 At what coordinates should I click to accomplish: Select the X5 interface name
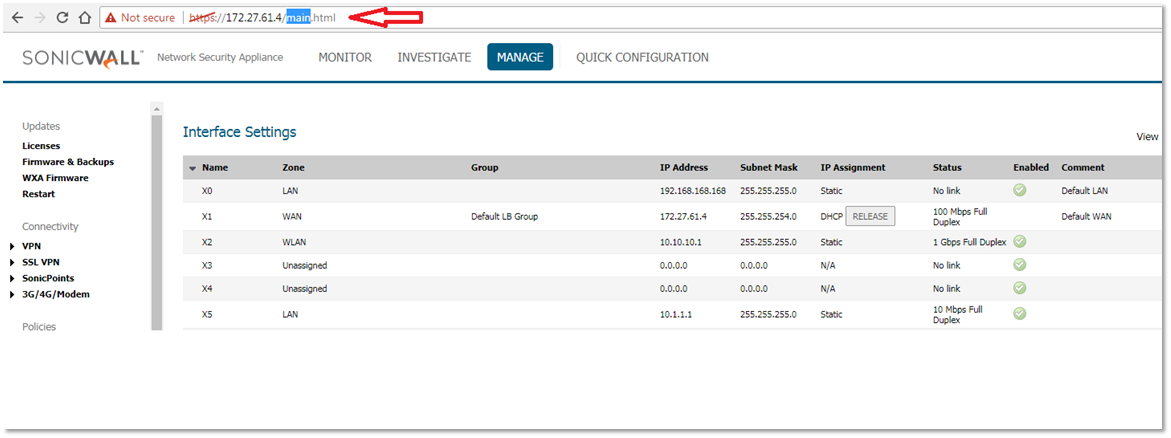coord(207,315)
